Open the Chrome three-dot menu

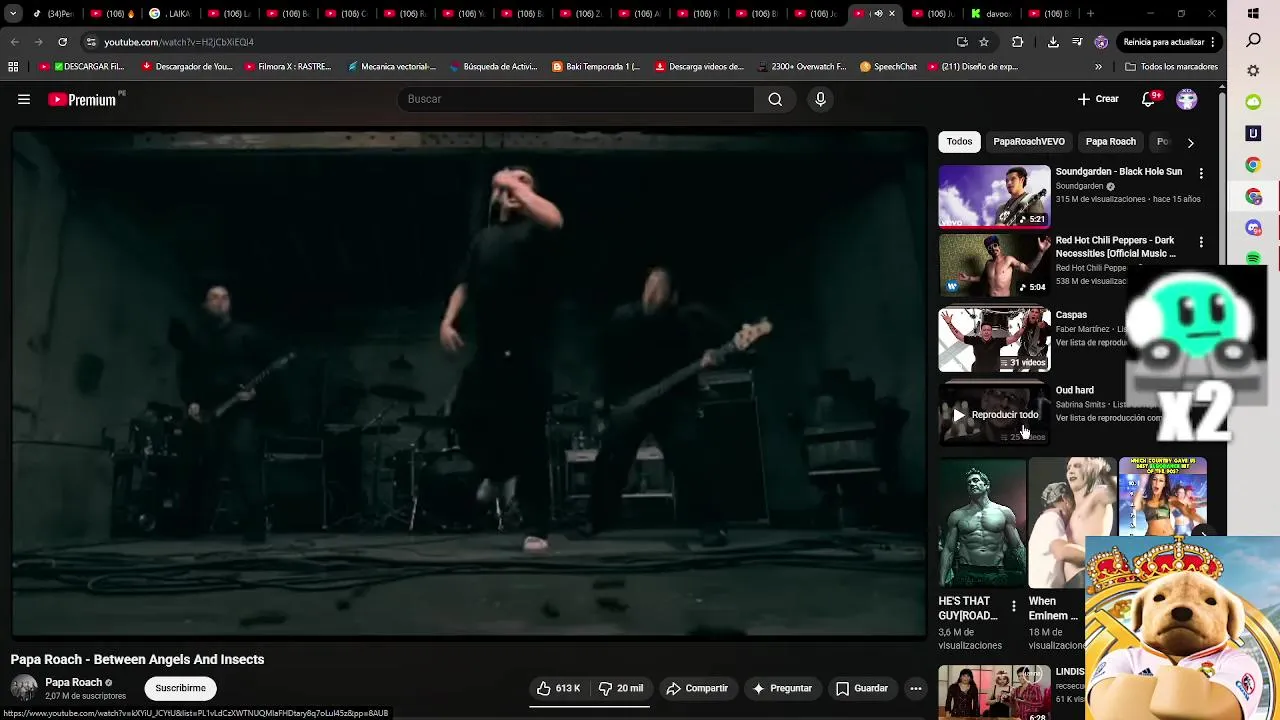[1213, 42]
